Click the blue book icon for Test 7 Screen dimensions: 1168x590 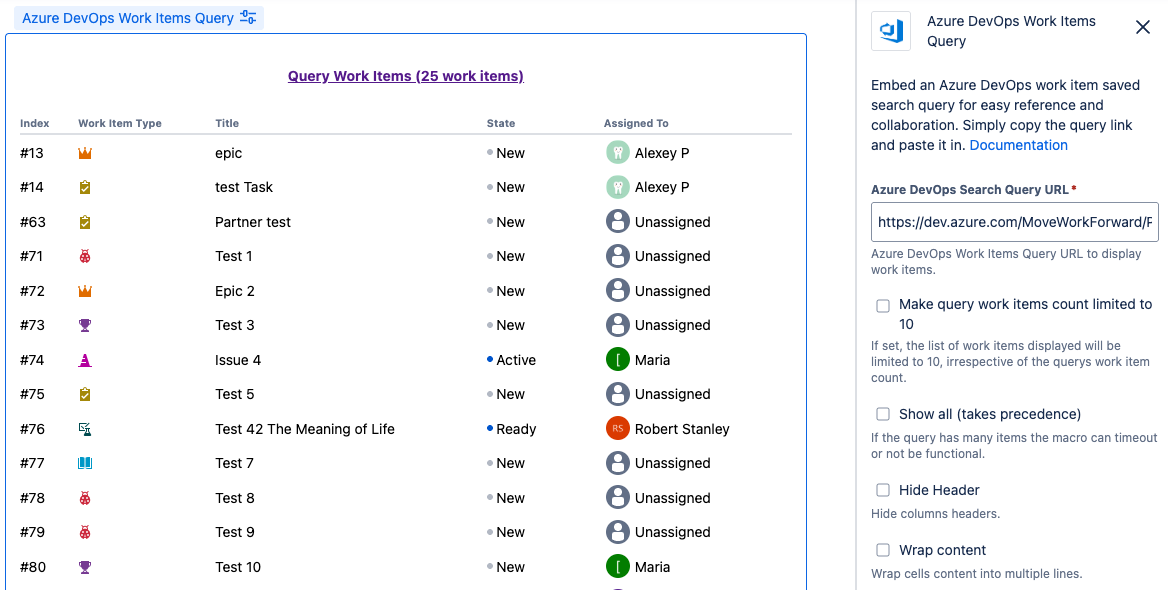[x=85, y=463]
